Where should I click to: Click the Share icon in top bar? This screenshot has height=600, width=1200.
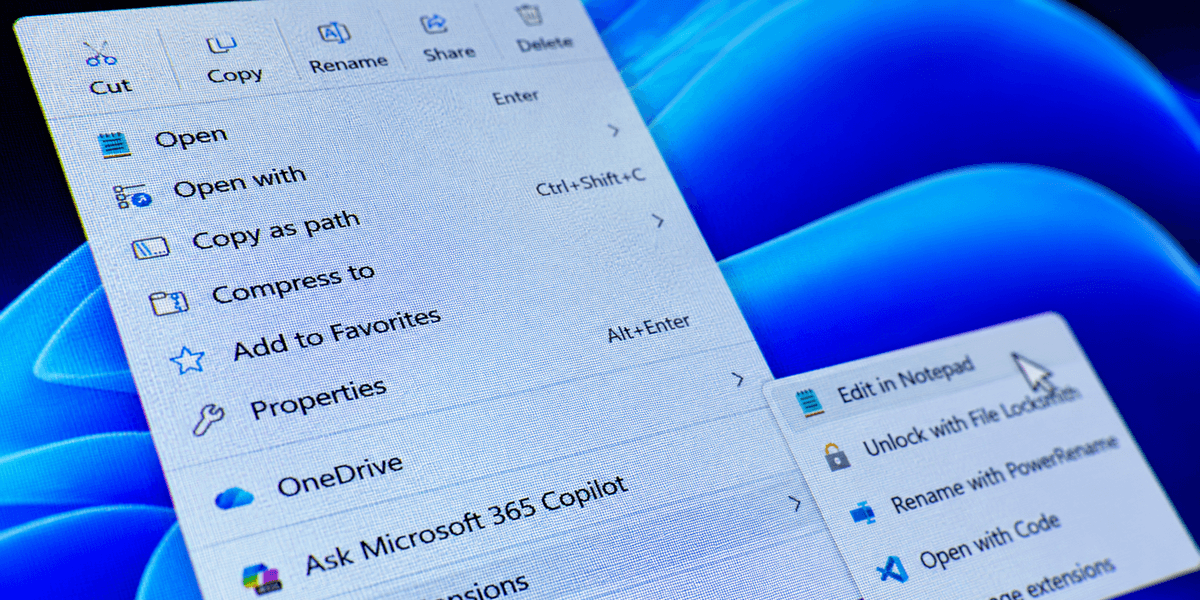(x=435, y=23)
